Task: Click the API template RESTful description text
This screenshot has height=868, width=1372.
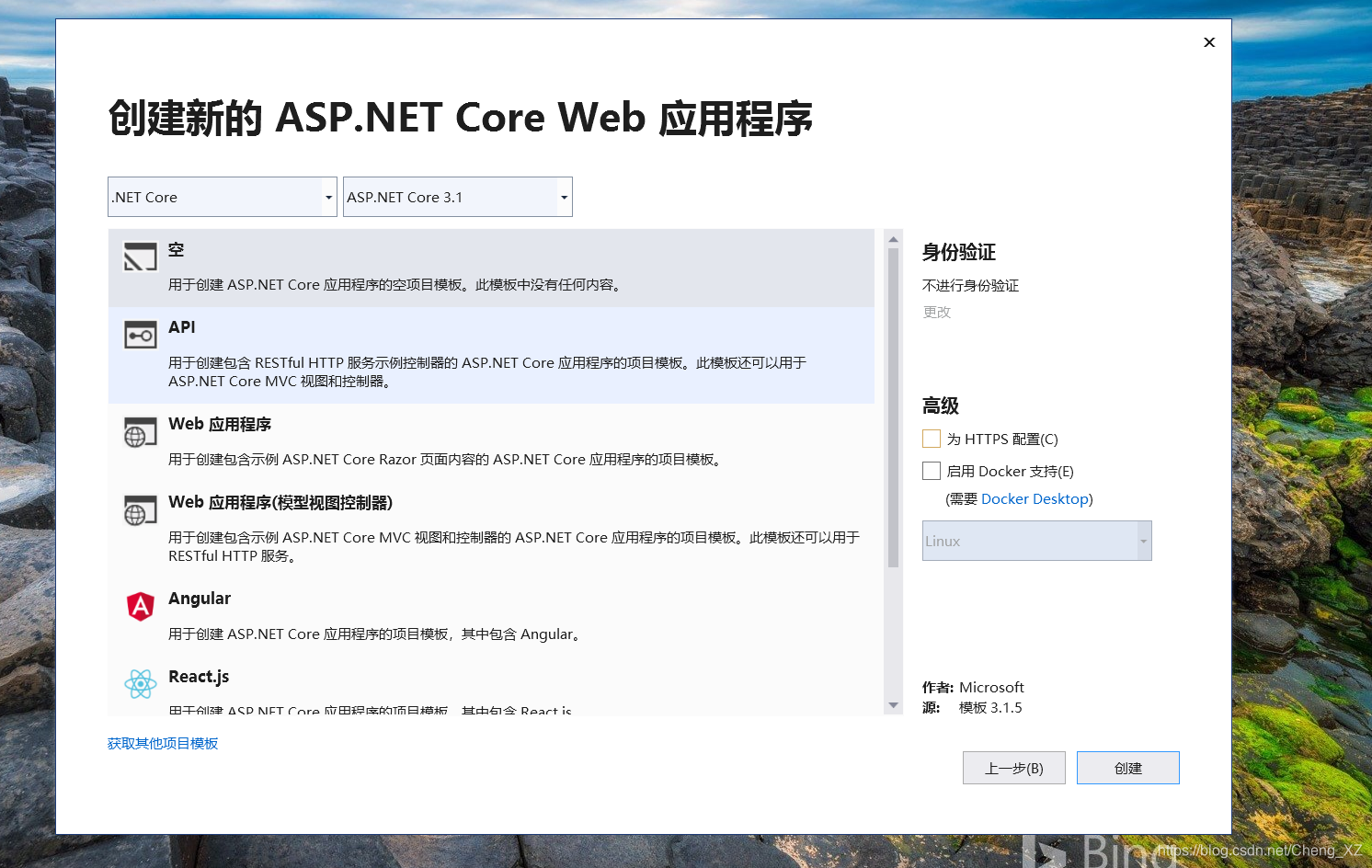Action: click(x=487, y=371)
